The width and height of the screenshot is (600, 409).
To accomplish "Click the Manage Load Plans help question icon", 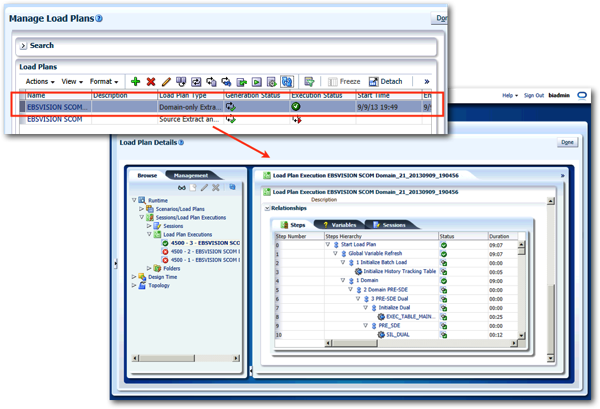I will click(x=99, y=18).
